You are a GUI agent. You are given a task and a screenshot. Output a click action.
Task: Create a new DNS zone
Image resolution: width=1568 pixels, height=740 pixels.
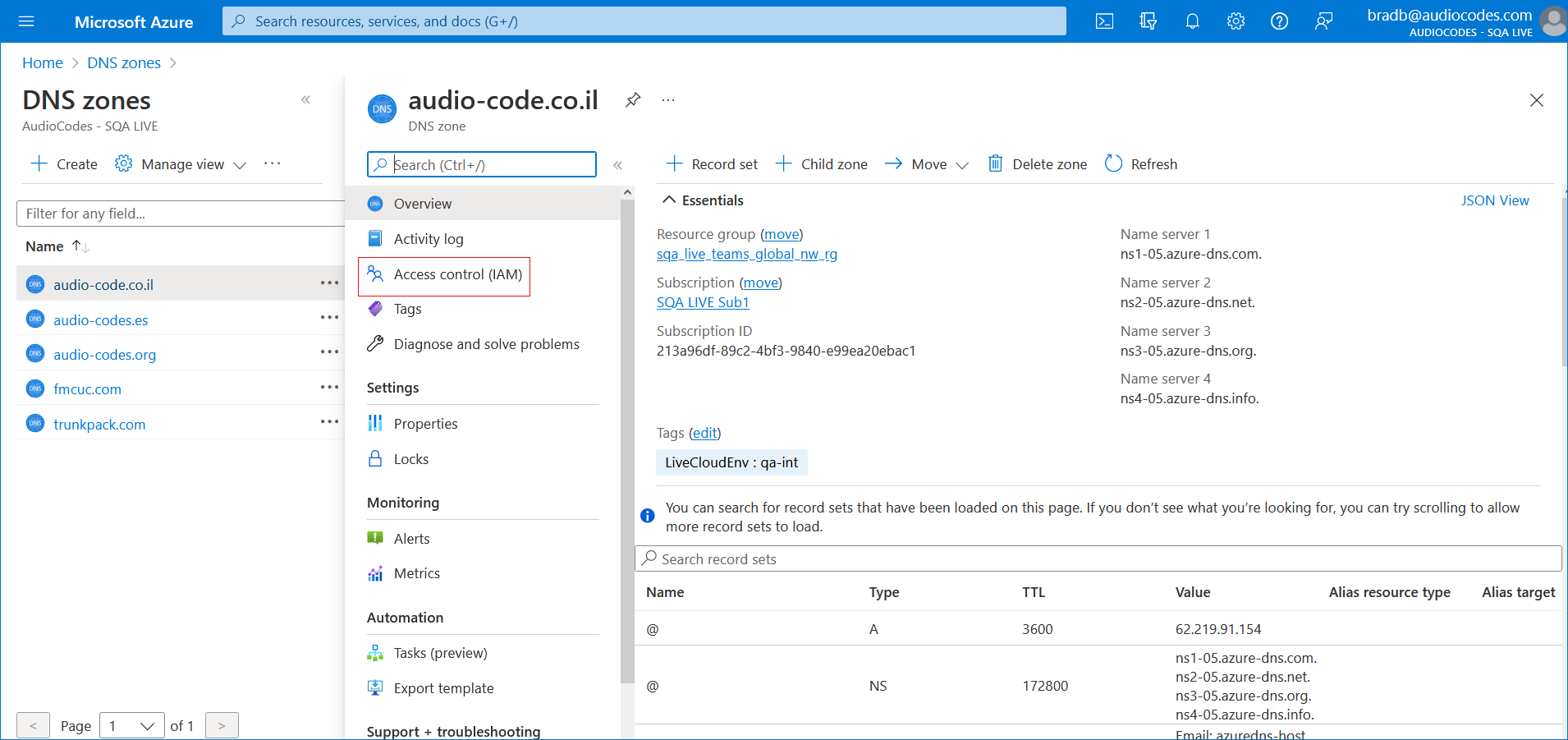tap(64, 164)
